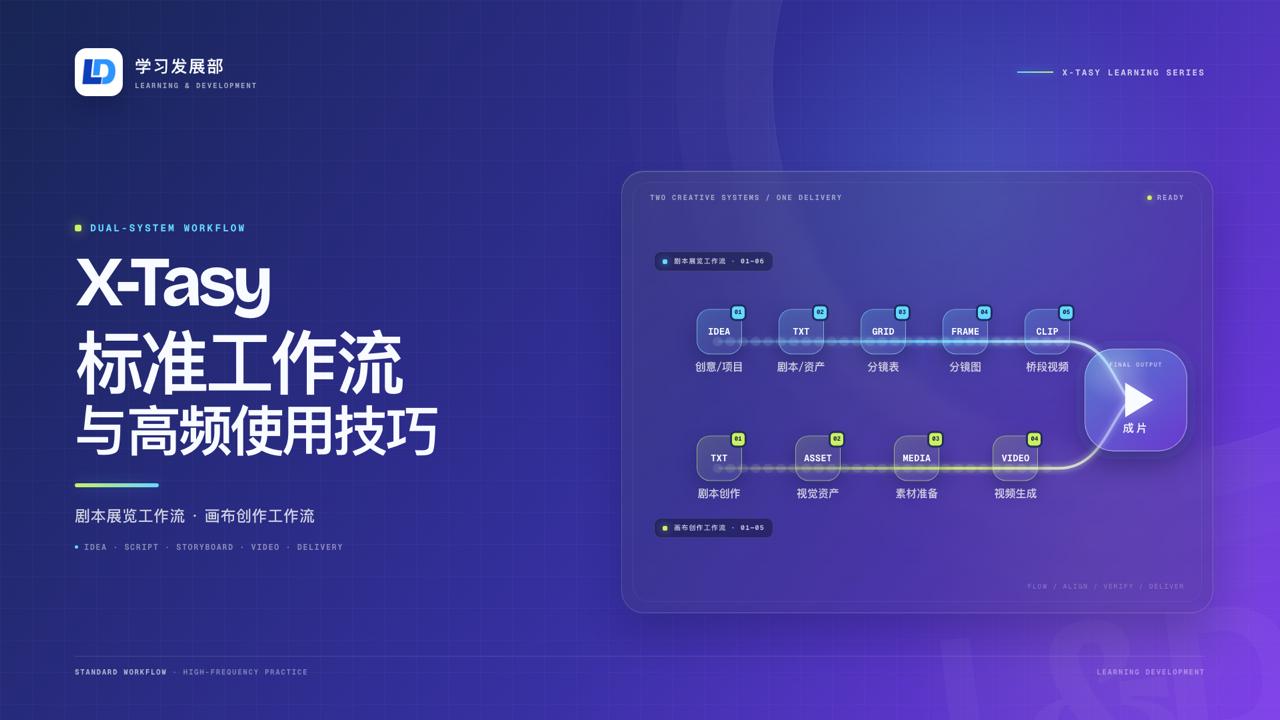Select the MEDIA node tile
1280x720 pixels.
click(x=916, y=458)
